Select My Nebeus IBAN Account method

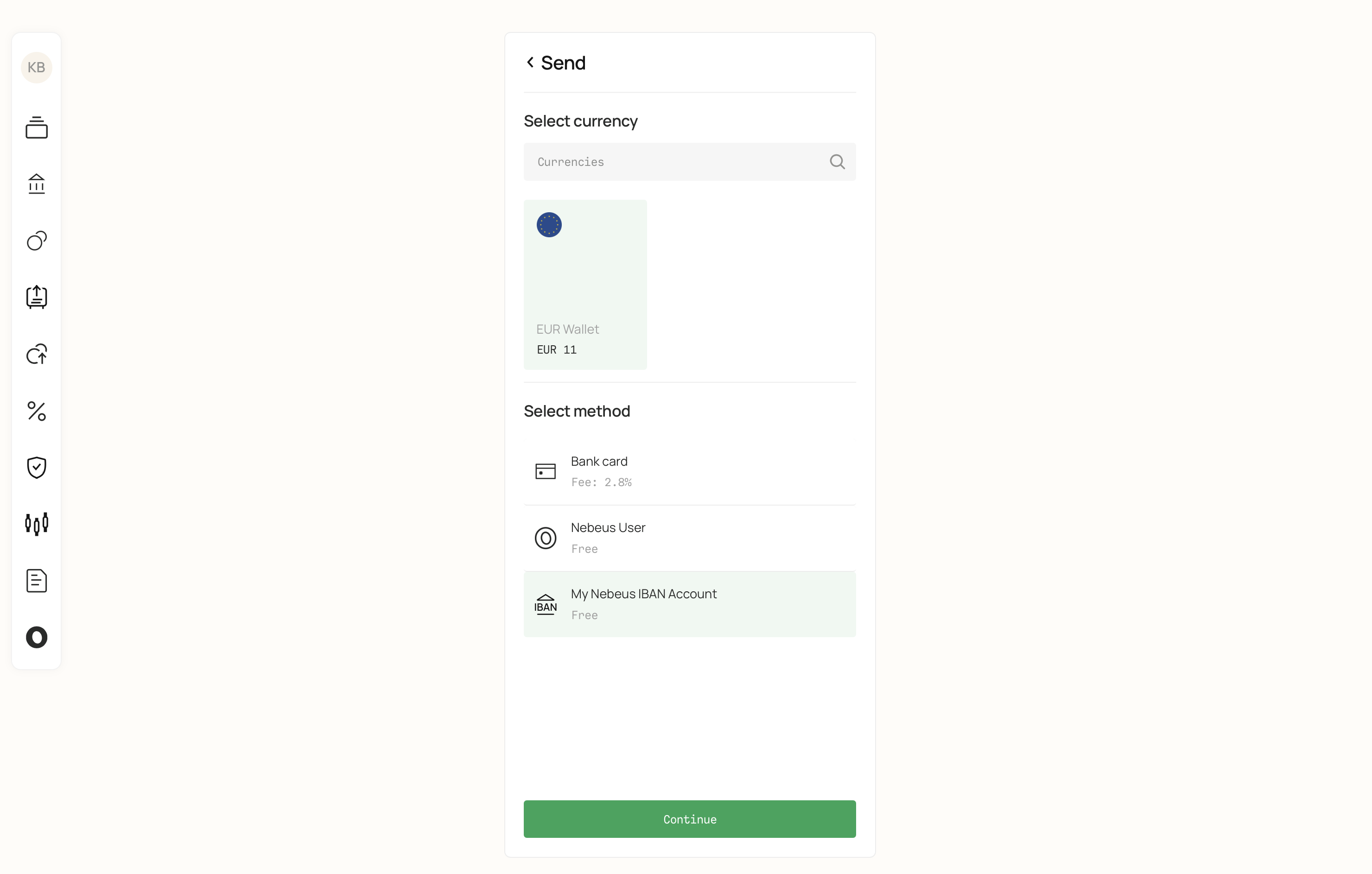click(x=689, y=604)
